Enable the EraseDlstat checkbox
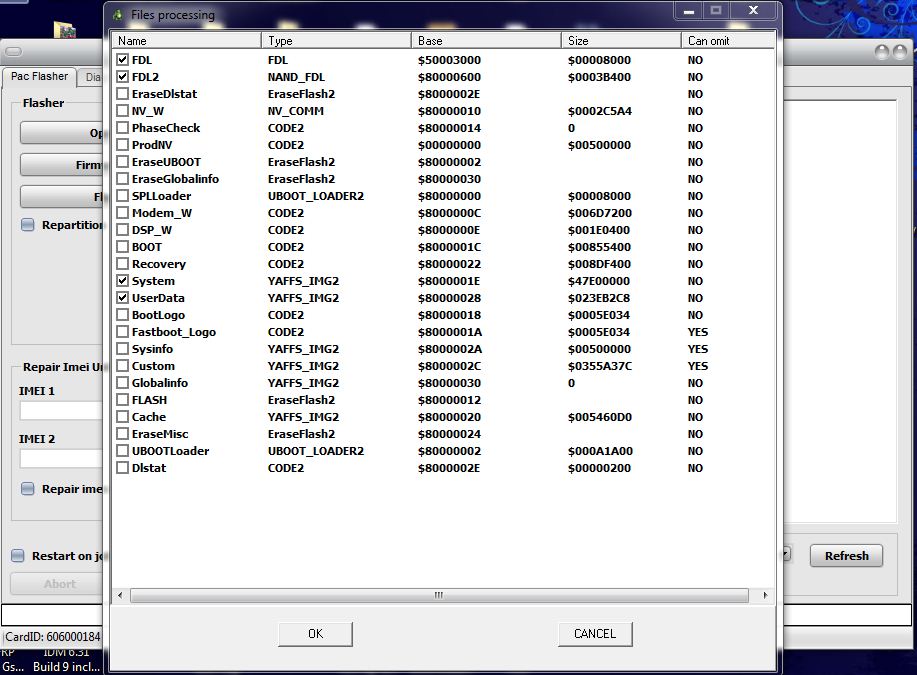Viewport: 917px width, 675px height. click(122, 94)
